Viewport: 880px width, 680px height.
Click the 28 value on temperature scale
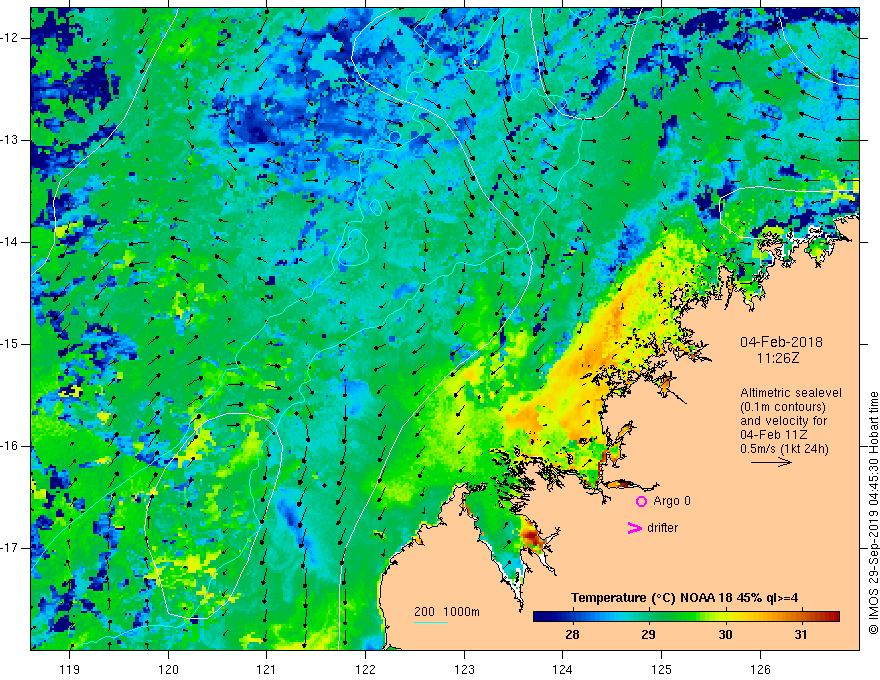coord(572,635)
